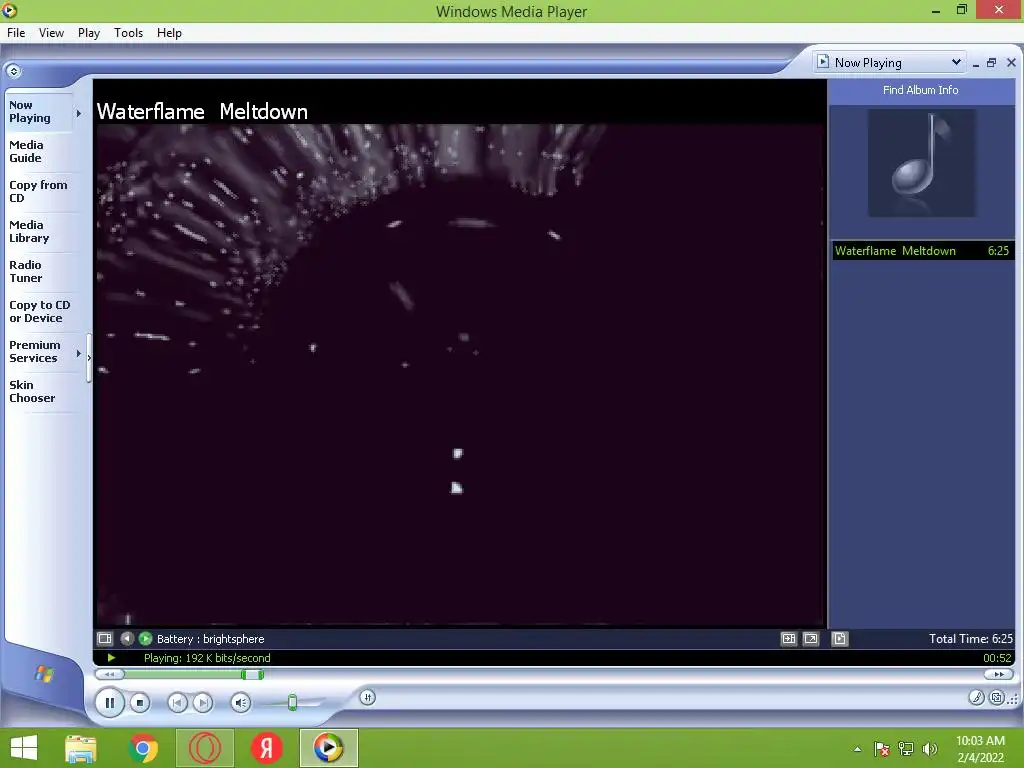
Task: Adjust the volume slider knob
Action: [x=293, y=703]
